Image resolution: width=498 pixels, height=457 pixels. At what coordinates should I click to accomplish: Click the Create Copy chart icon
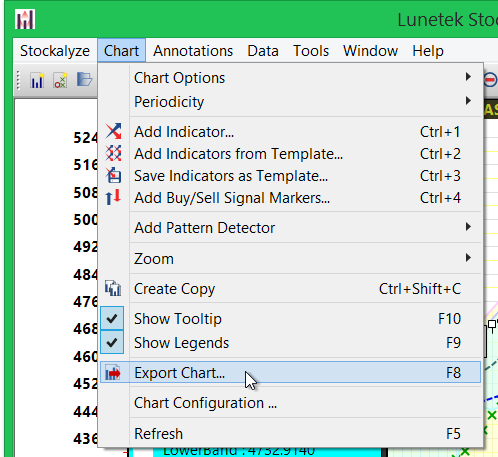point(113,288)
